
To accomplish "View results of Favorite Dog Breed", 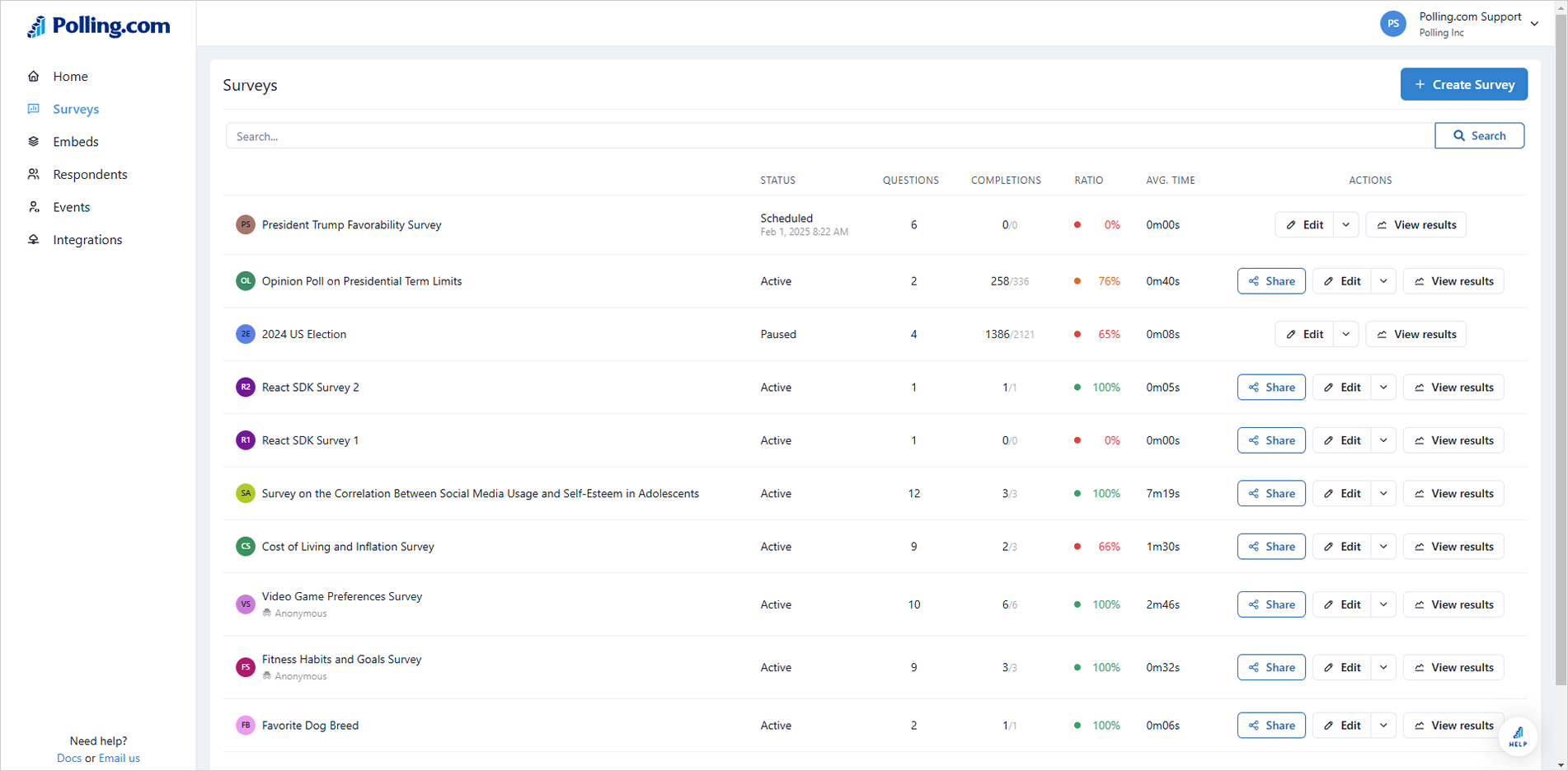I will point(1453,726).
